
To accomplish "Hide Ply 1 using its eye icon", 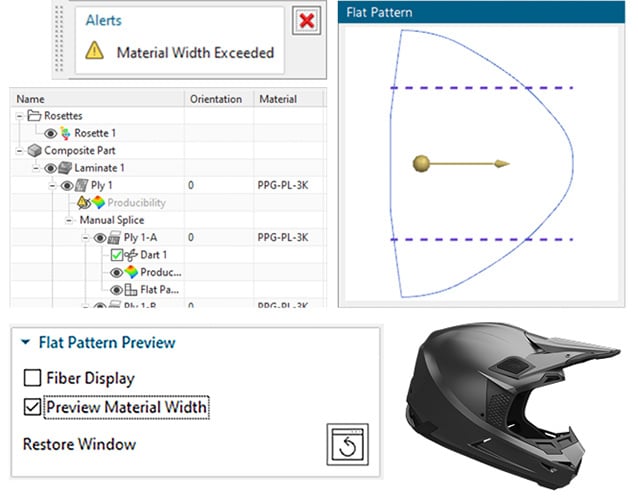I will coord(66,186).
